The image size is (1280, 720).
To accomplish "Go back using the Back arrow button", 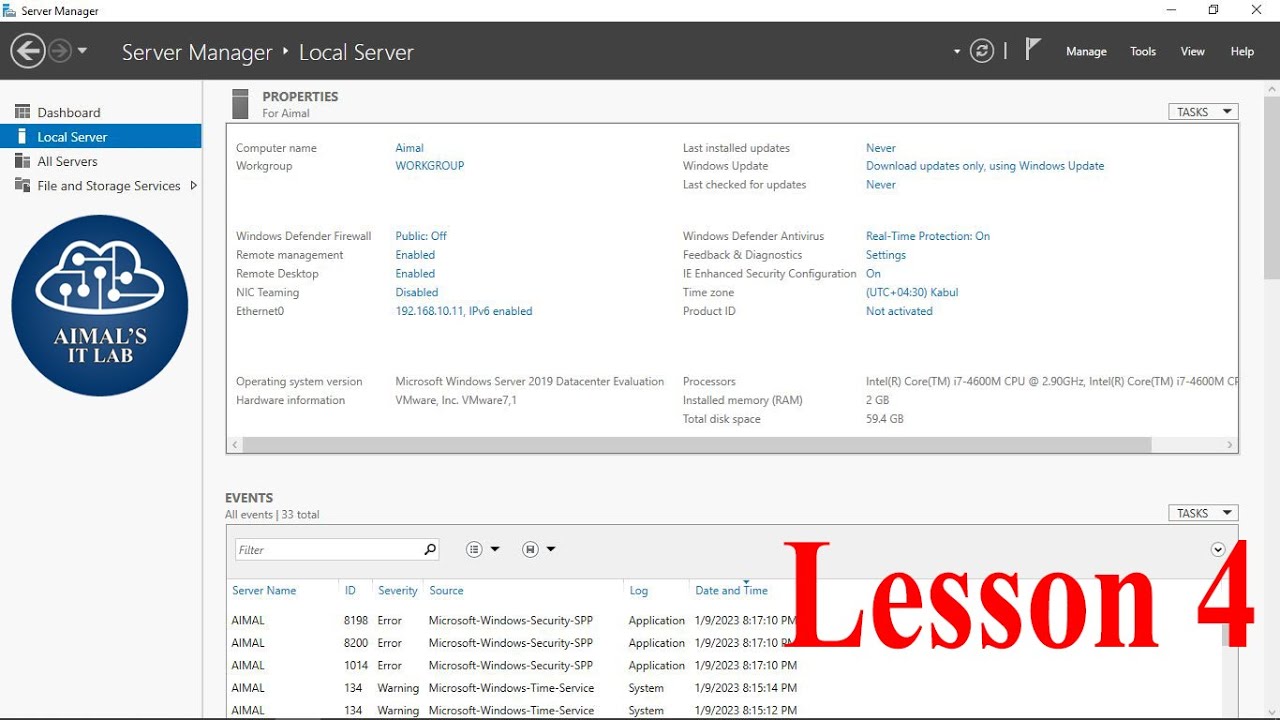I will [x=28, y=51].
